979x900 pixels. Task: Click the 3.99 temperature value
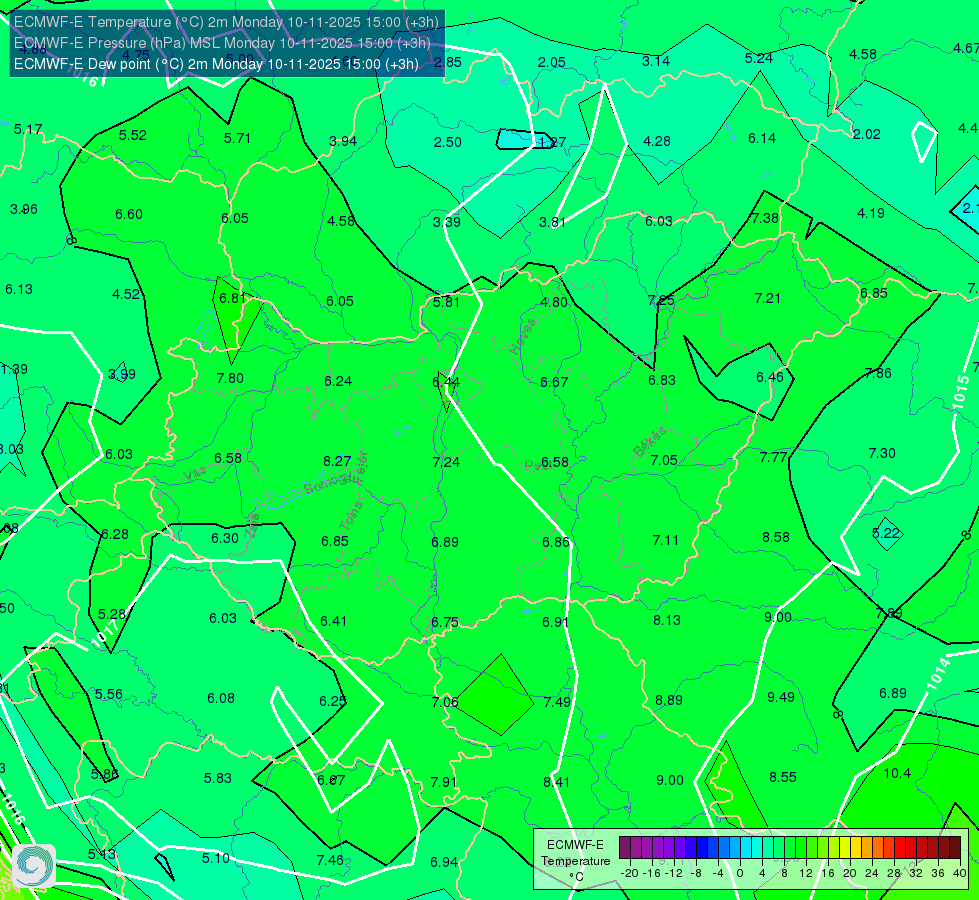tap(122, 374)
